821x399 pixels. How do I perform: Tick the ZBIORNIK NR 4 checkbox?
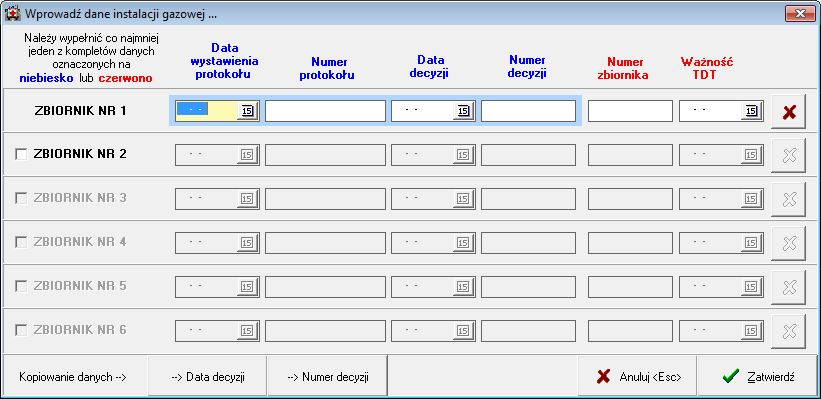pos(21,242)
